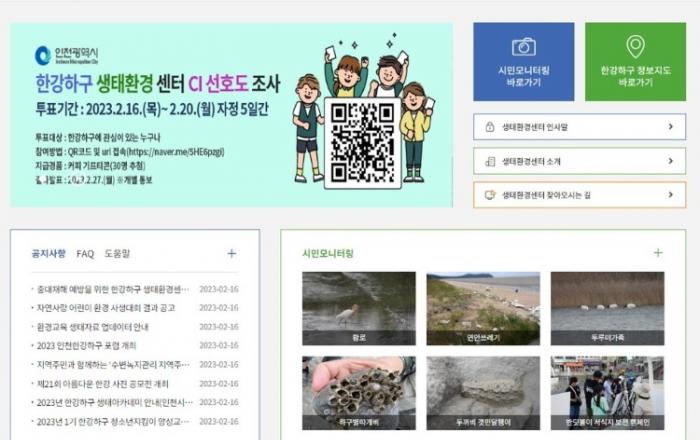Image resolution: width=700 pixels, height=440 pixels.
Task: Expand the 생태환경센터 소개 chevron arrow
Action: 671,161
